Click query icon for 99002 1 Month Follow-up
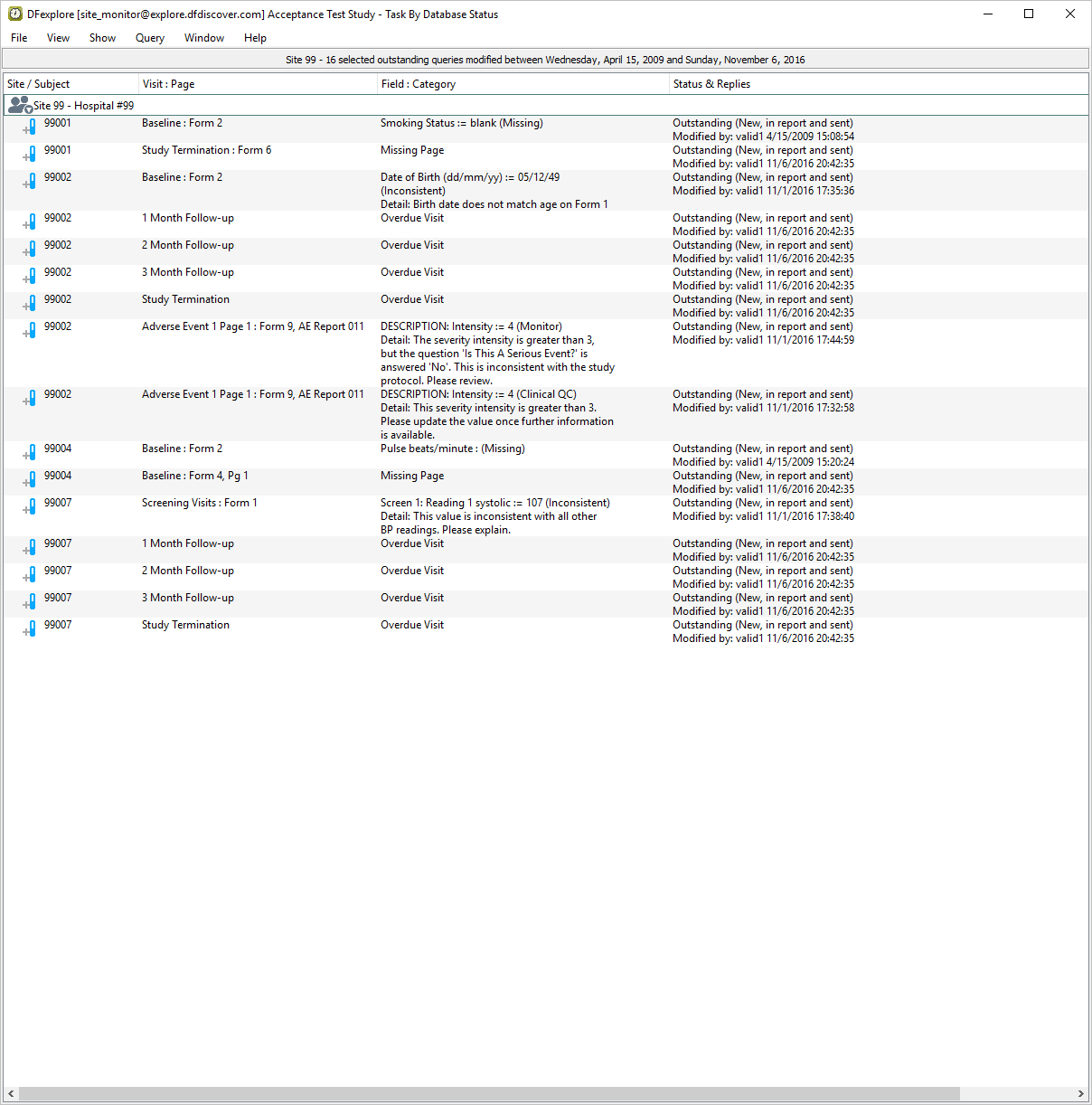 tap(30, 222)
